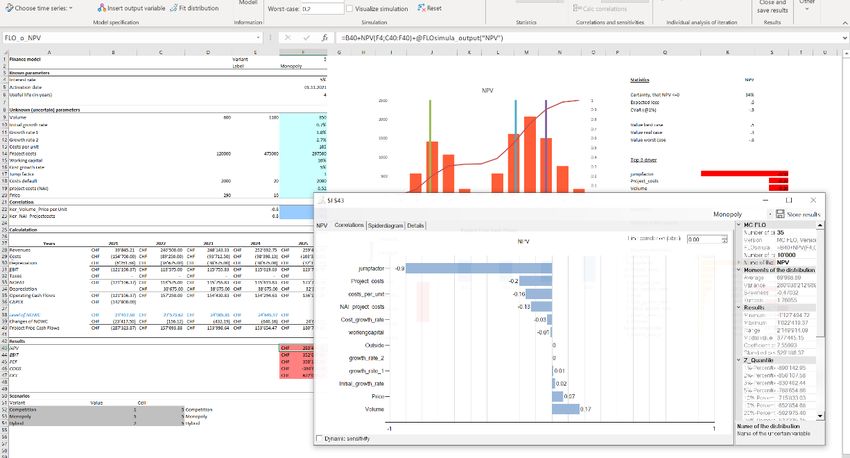Click the Volume correlation bar
This screenshot has height=458, width=850.
[x=566, y=409]
